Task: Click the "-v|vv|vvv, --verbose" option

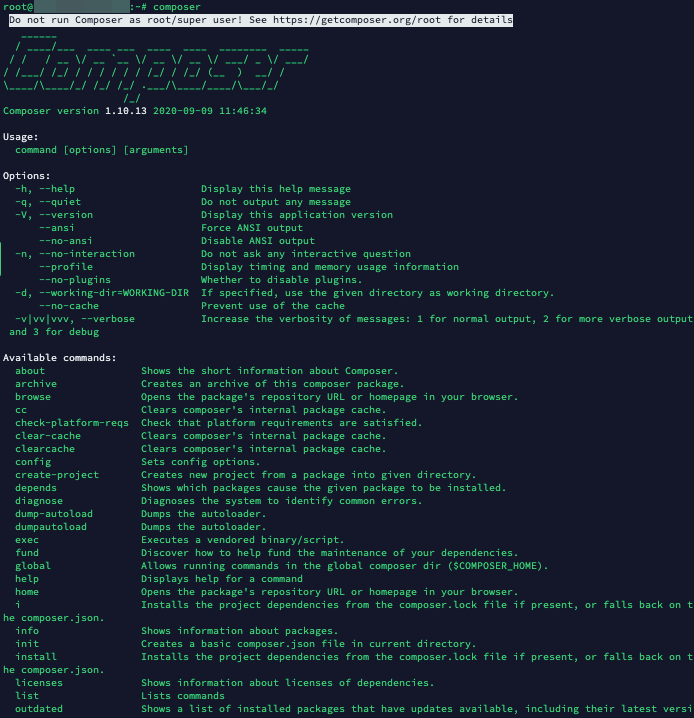Action: [75, 319]
